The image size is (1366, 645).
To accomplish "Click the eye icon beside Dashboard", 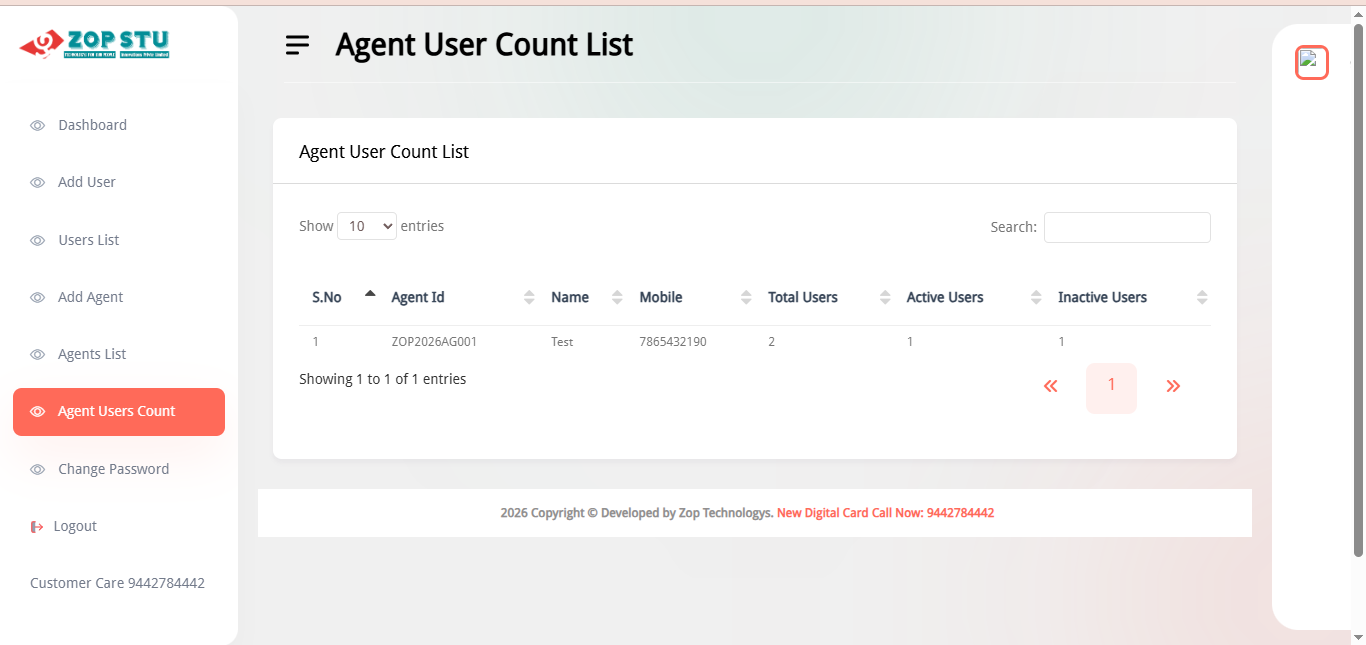I will pos(38,126).
